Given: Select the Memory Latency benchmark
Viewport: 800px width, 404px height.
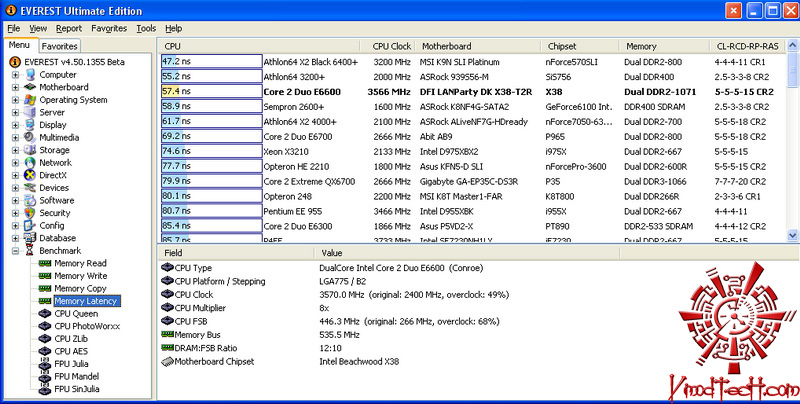Looking at the screenshot, I should [86, 301].
